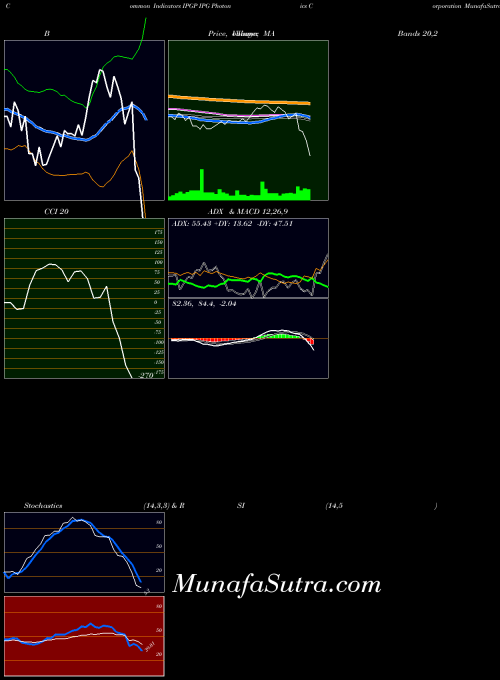Click the '-50' level in the CCI chart

(x=158, y=322)
